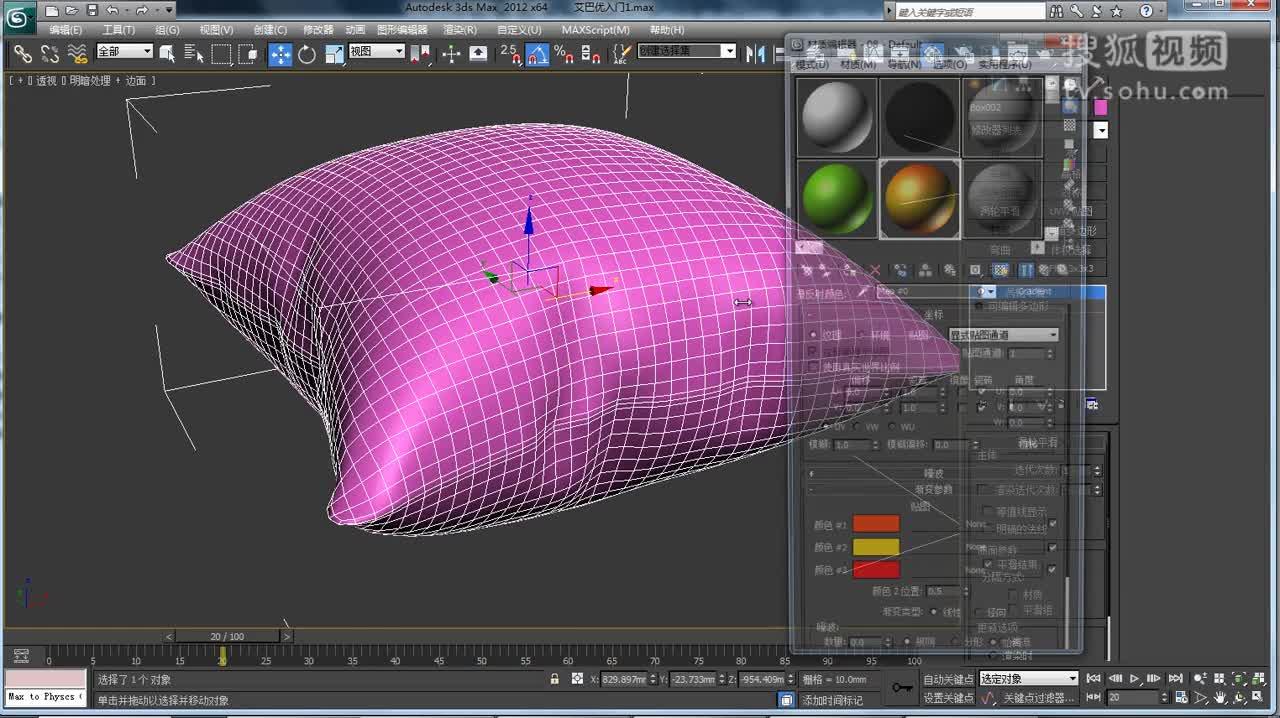Select the green sphere material sample slot

(837, 198)
